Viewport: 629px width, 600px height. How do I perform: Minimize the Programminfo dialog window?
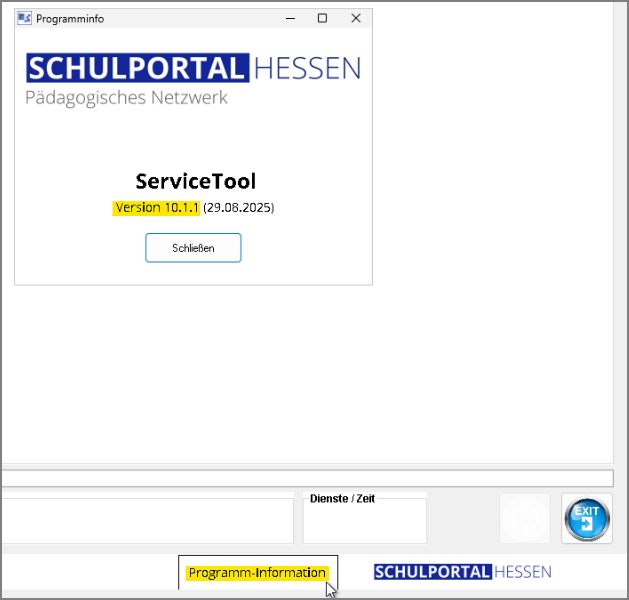(290, 18)
